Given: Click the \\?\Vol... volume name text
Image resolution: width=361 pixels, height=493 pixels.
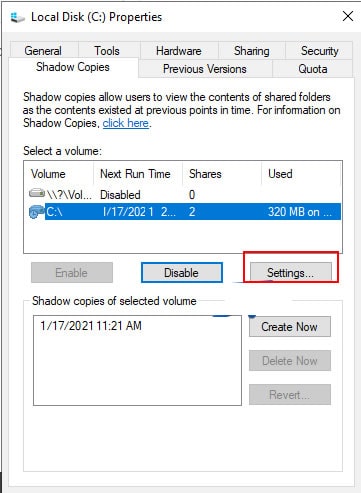Looking at the screenshot, I should 69,195.
